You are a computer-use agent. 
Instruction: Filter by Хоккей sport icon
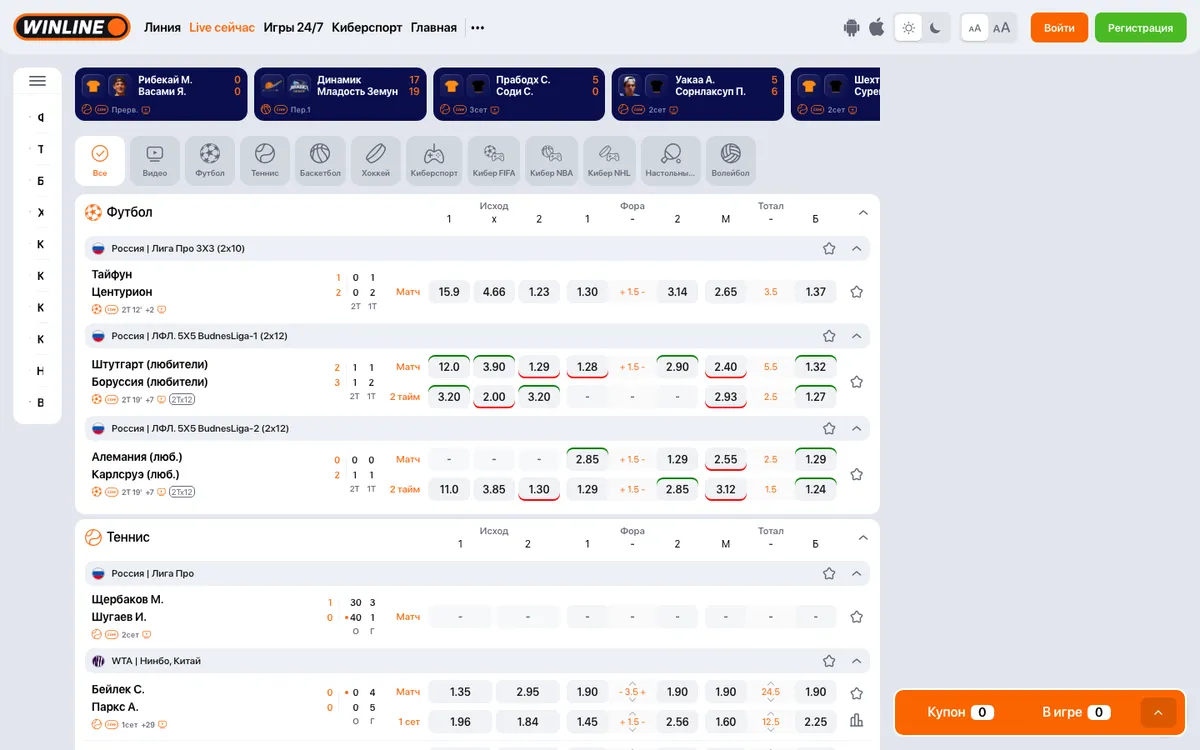(376, 161)
